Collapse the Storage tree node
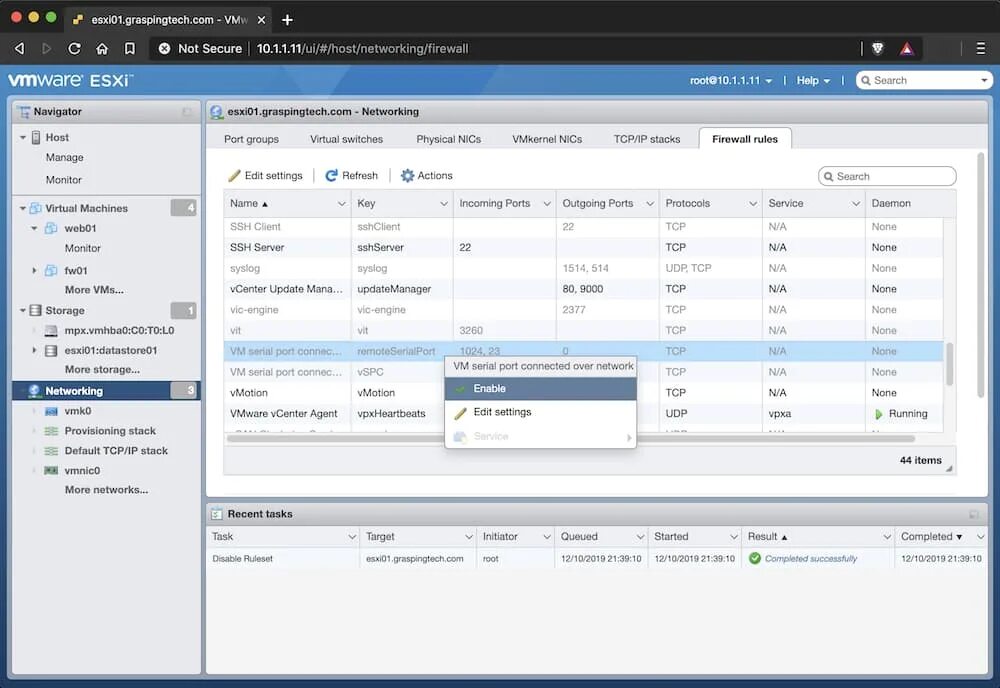The image size is (1000, 688). 23,311
